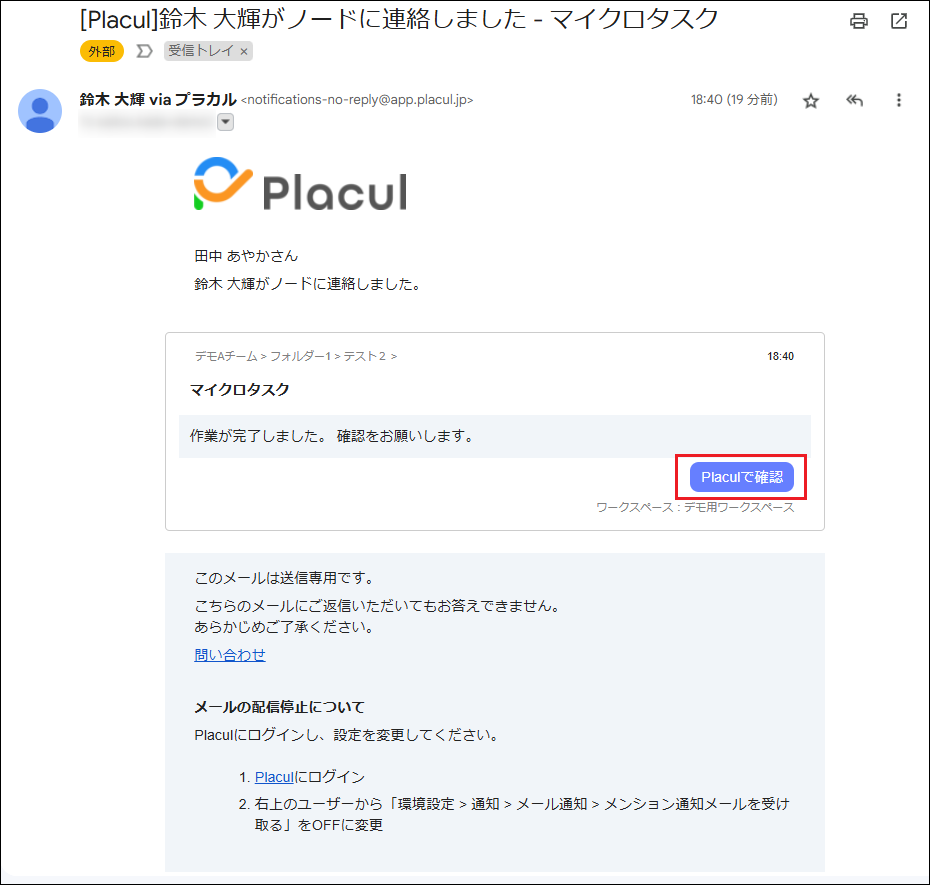This screenshot has height=885, width=930.
Task: Click the email subject line heading
Action: tap(399, 19)
